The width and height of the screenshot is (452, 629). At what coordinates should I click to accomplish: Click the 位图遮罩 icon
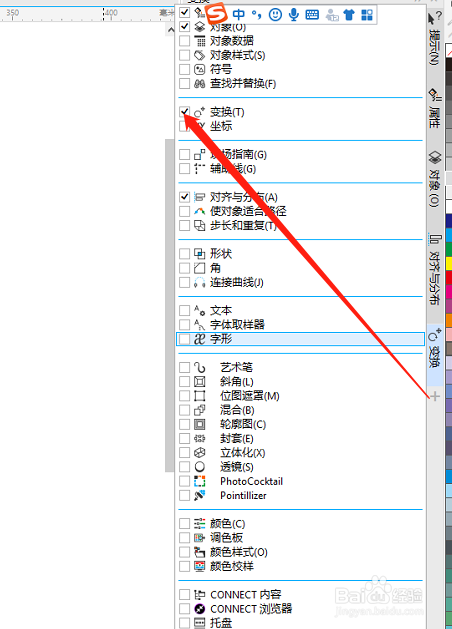(x=200, y=396)
